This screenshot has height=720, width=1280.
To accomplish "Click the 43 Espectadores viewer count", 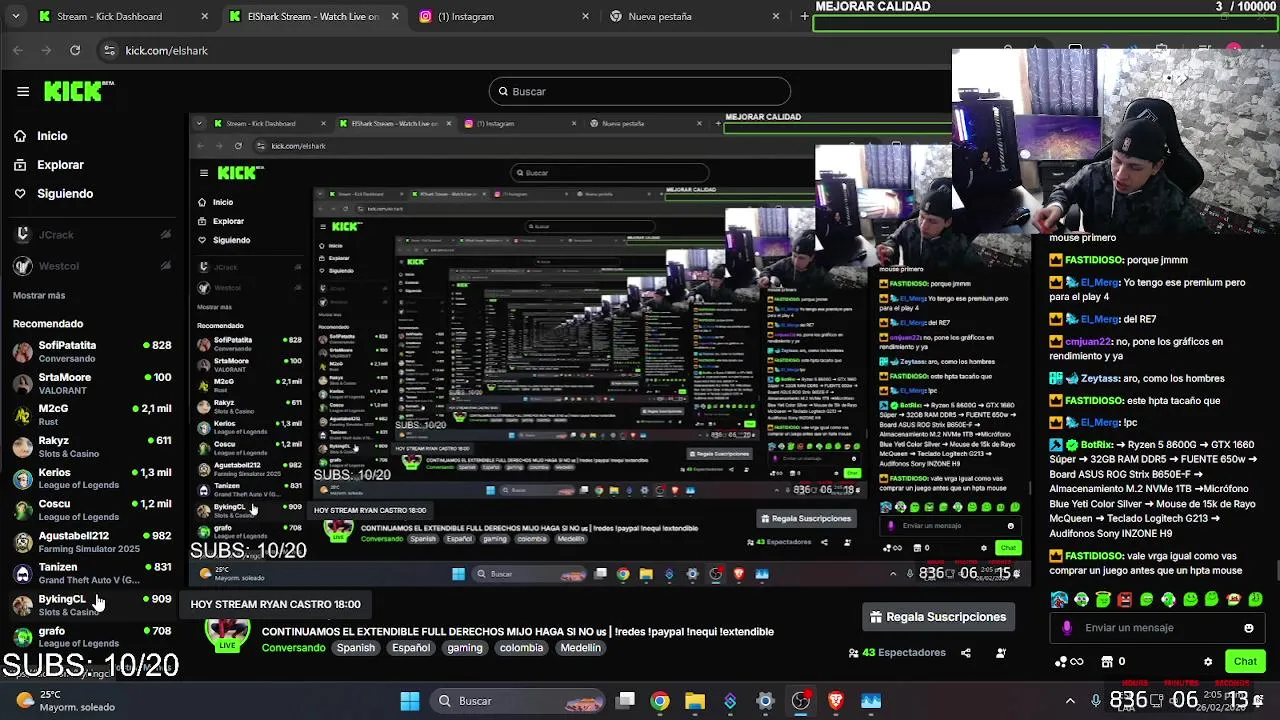I will pos(897,653).
